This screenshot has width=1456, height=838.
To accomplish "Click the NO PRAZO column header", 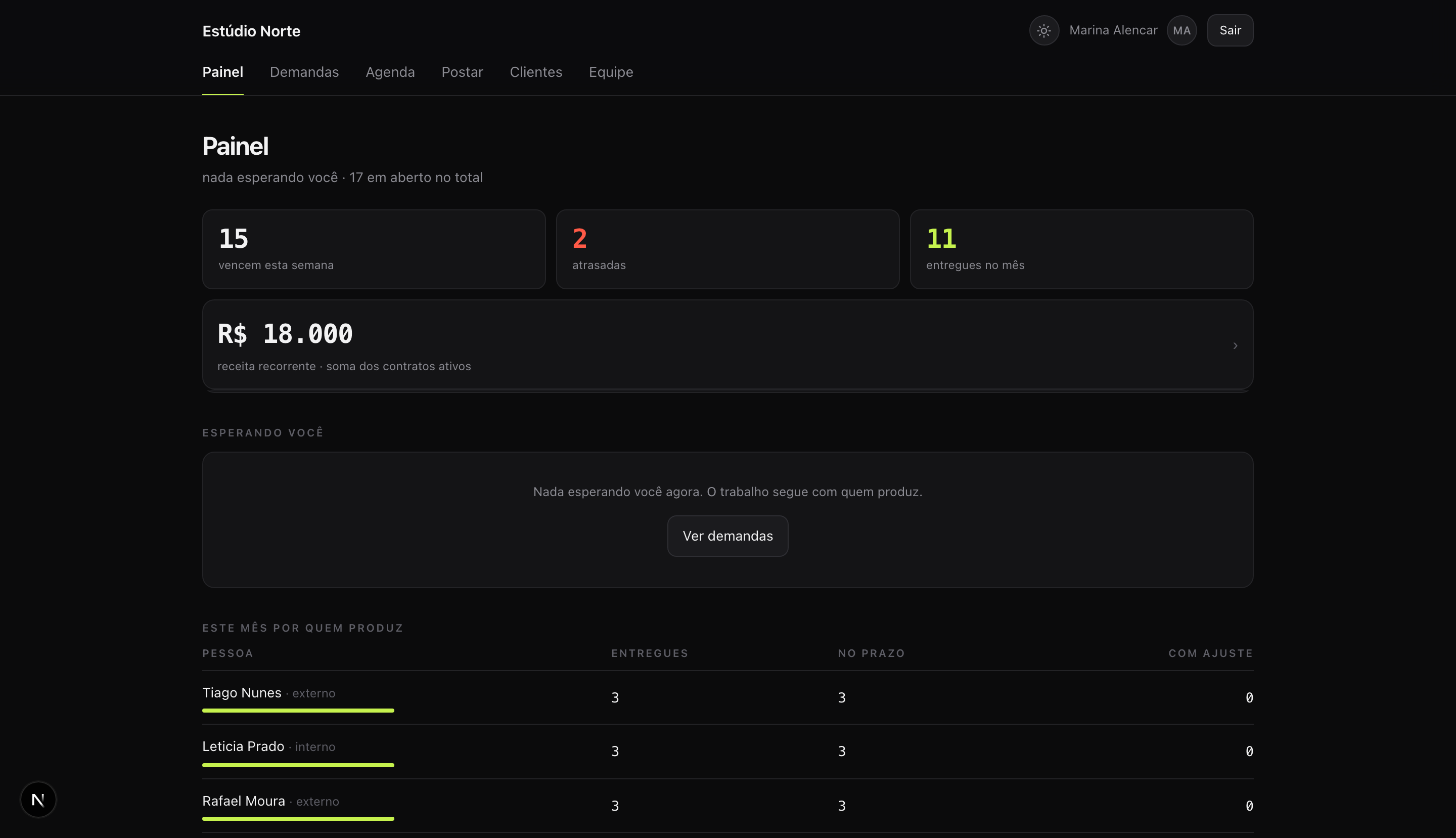I will pyautogui.click(x=871, y=653).
